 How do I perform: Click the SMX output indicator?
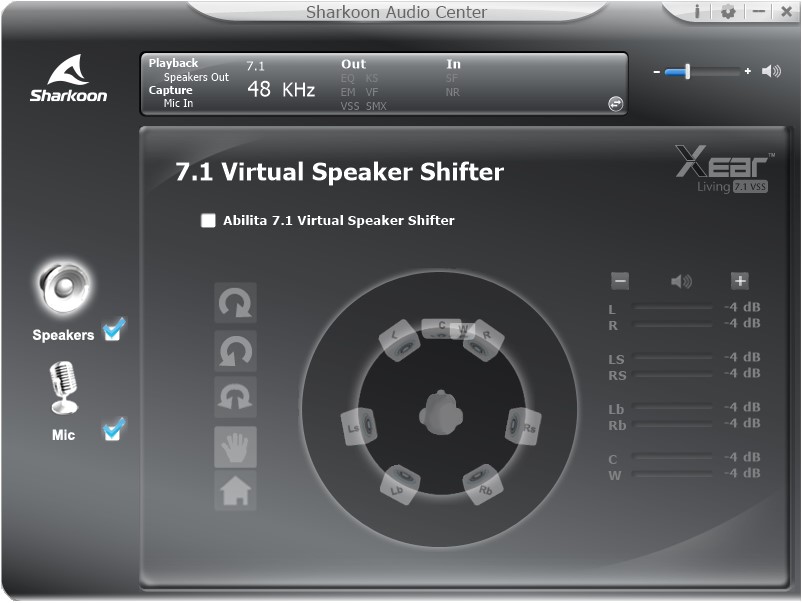(376, 106)
